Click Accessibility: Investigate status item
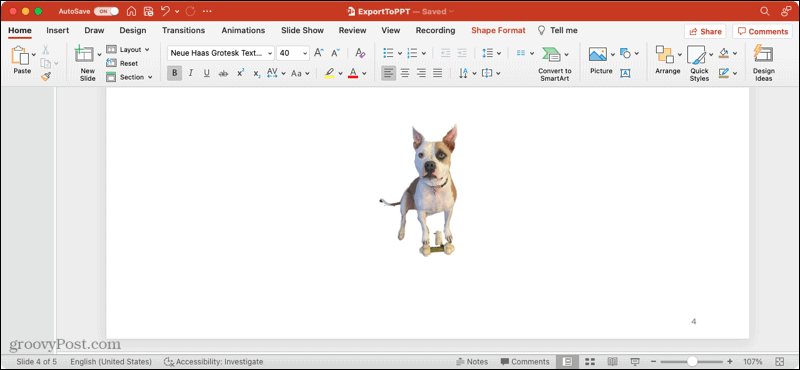The width and height of the screenshot is (800, 370). (213, 361)
